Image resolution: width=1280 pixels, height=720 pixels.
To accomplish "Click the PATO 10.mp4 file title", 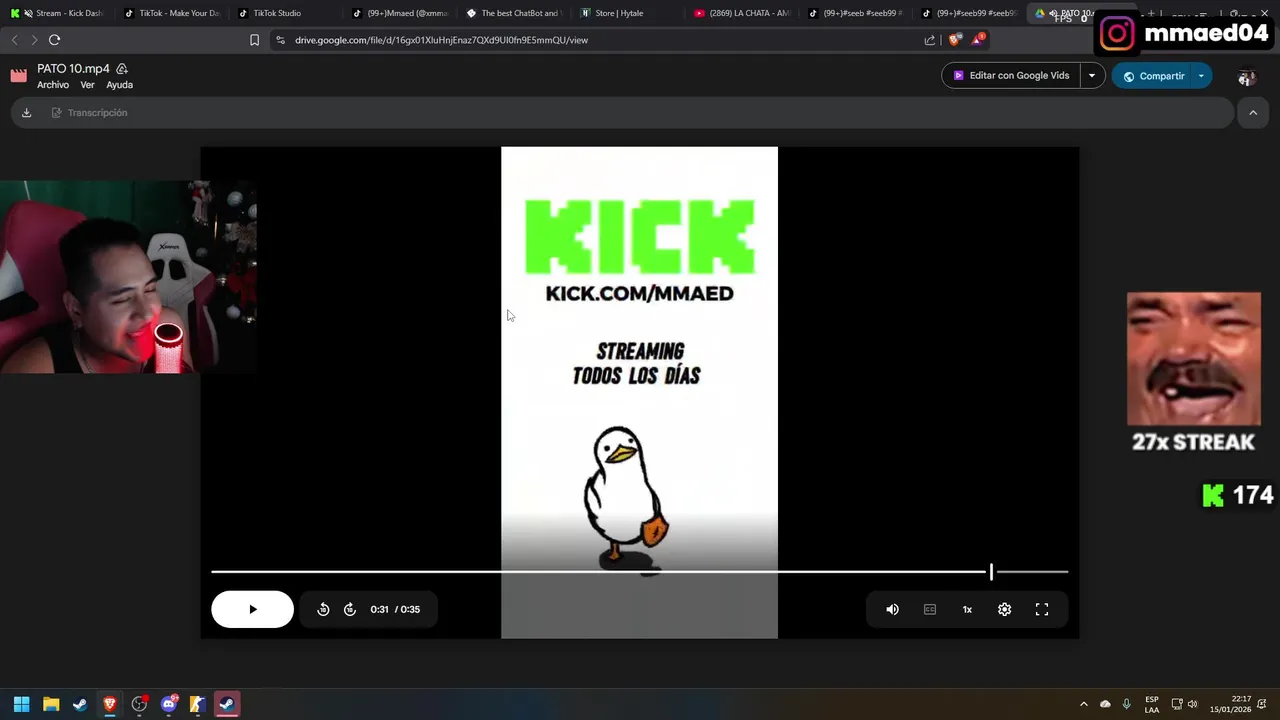I will click(73, 69).
